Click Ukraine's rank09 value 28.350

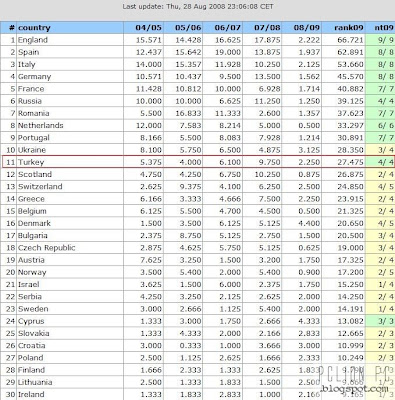tap(350, 150)
